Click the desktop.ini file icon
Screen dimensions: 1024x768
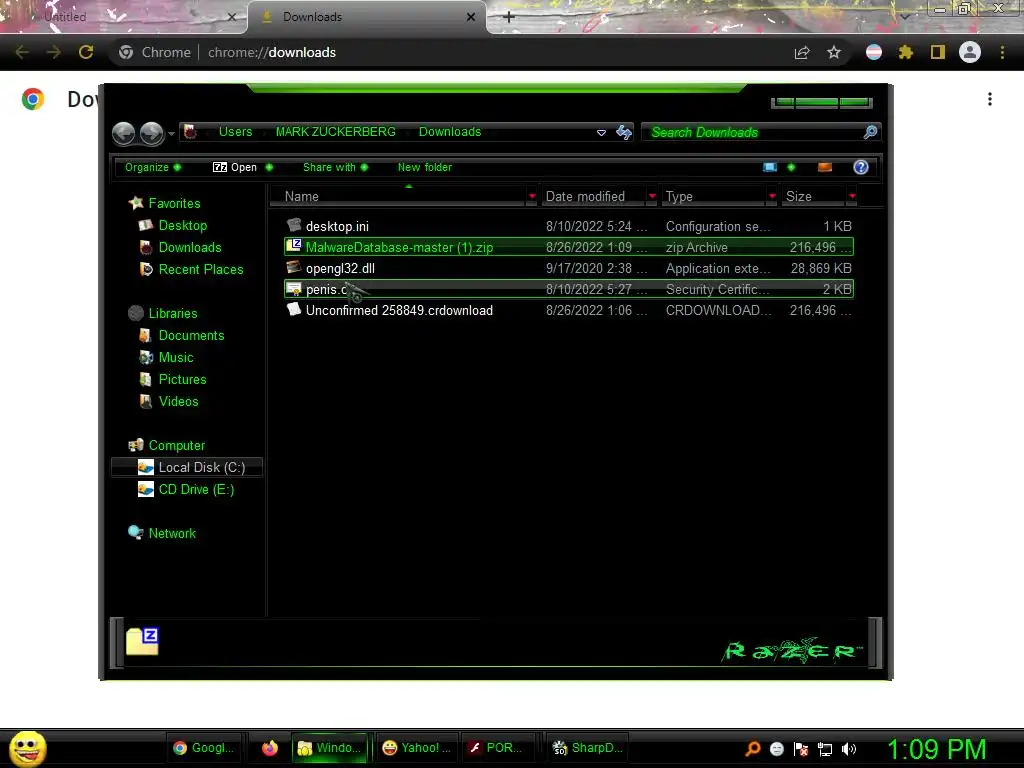point(294,225)
